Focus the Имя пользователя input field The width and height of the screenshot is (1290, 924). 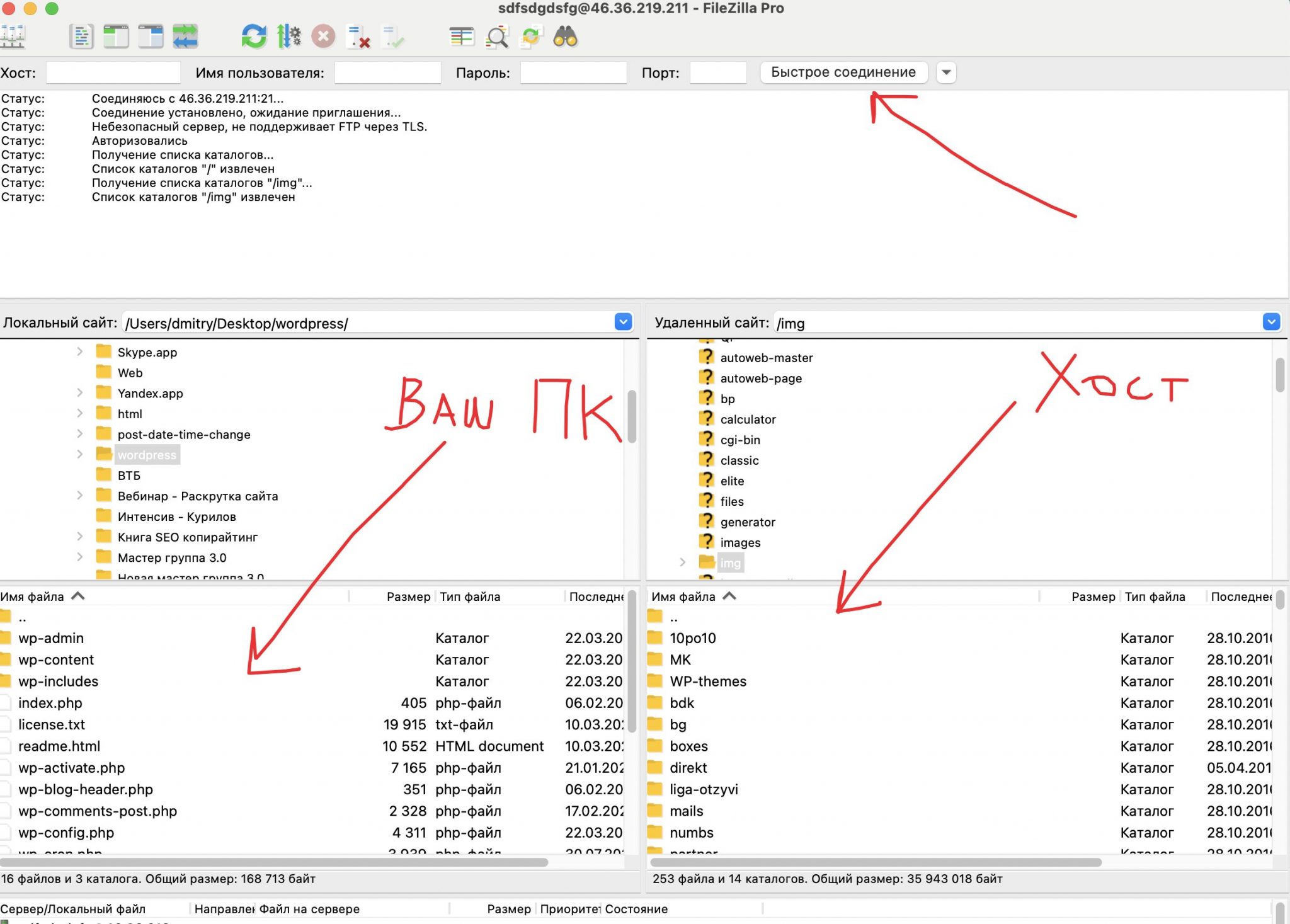pyautogui.click(x=387, y=72)
